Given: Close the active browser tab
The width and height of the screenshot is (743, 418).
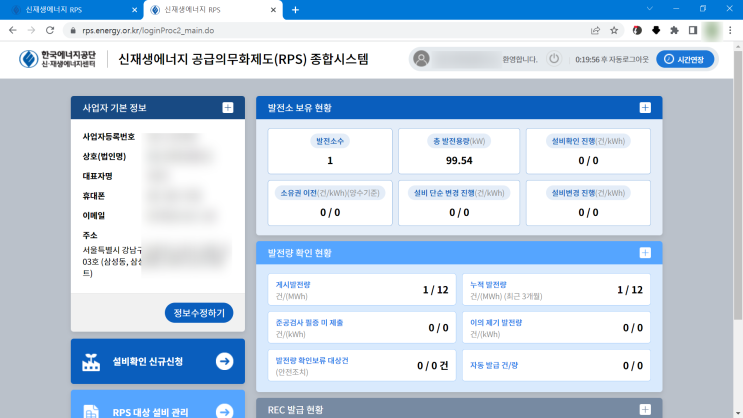Looking at the screenshot, I should click(x=273, y=9).
